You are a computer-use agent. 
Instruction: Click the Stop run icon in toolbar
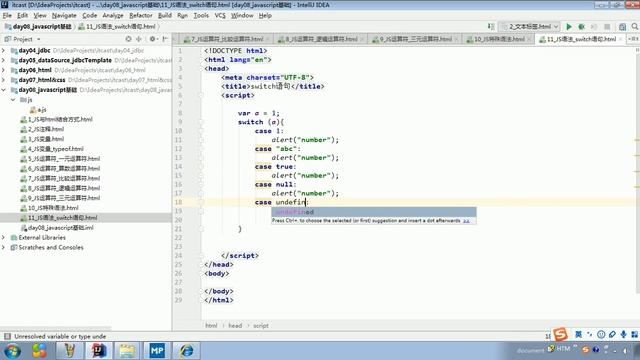607,27
